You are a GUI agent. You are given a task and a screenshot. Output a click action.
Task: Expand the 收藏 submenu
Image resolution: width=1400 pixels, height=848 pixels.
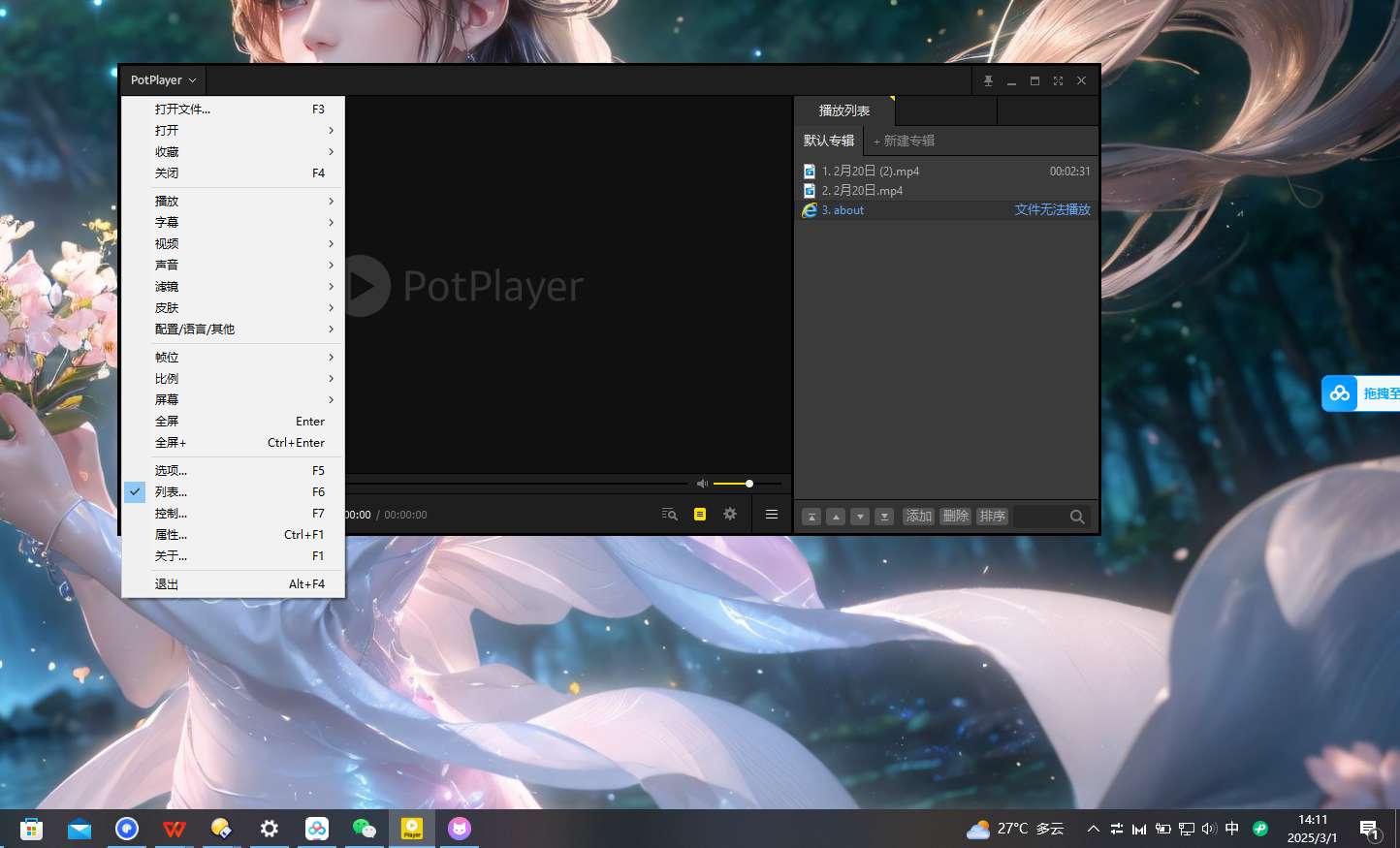pos(233,151)
